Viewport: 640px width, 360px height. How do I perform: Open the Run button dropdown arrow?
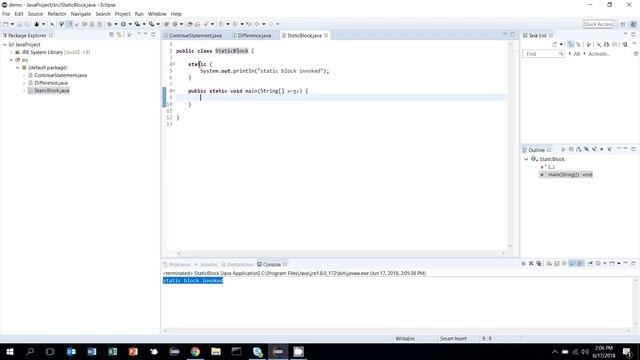[130, 24]
